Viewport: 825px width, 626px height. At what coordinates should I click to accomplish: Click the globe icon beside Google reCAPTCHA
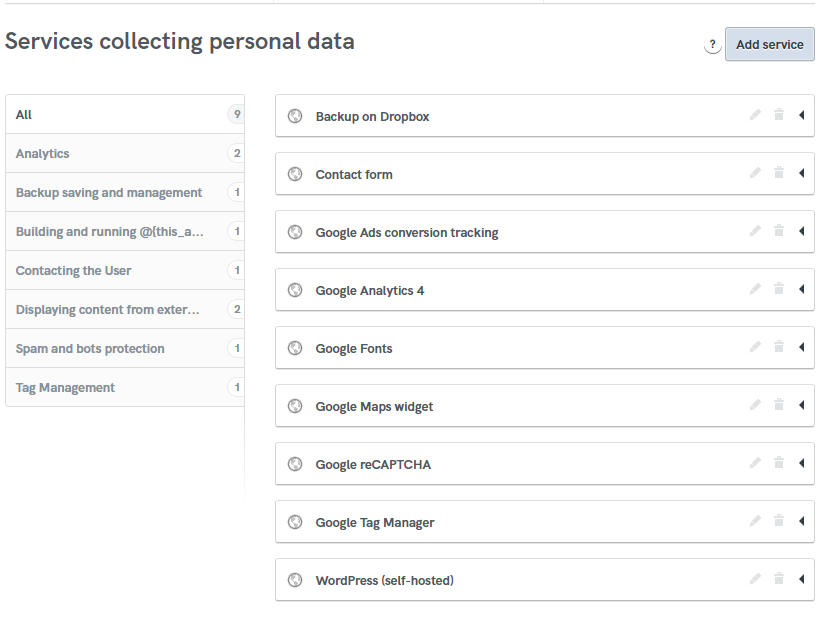(295, 464)
